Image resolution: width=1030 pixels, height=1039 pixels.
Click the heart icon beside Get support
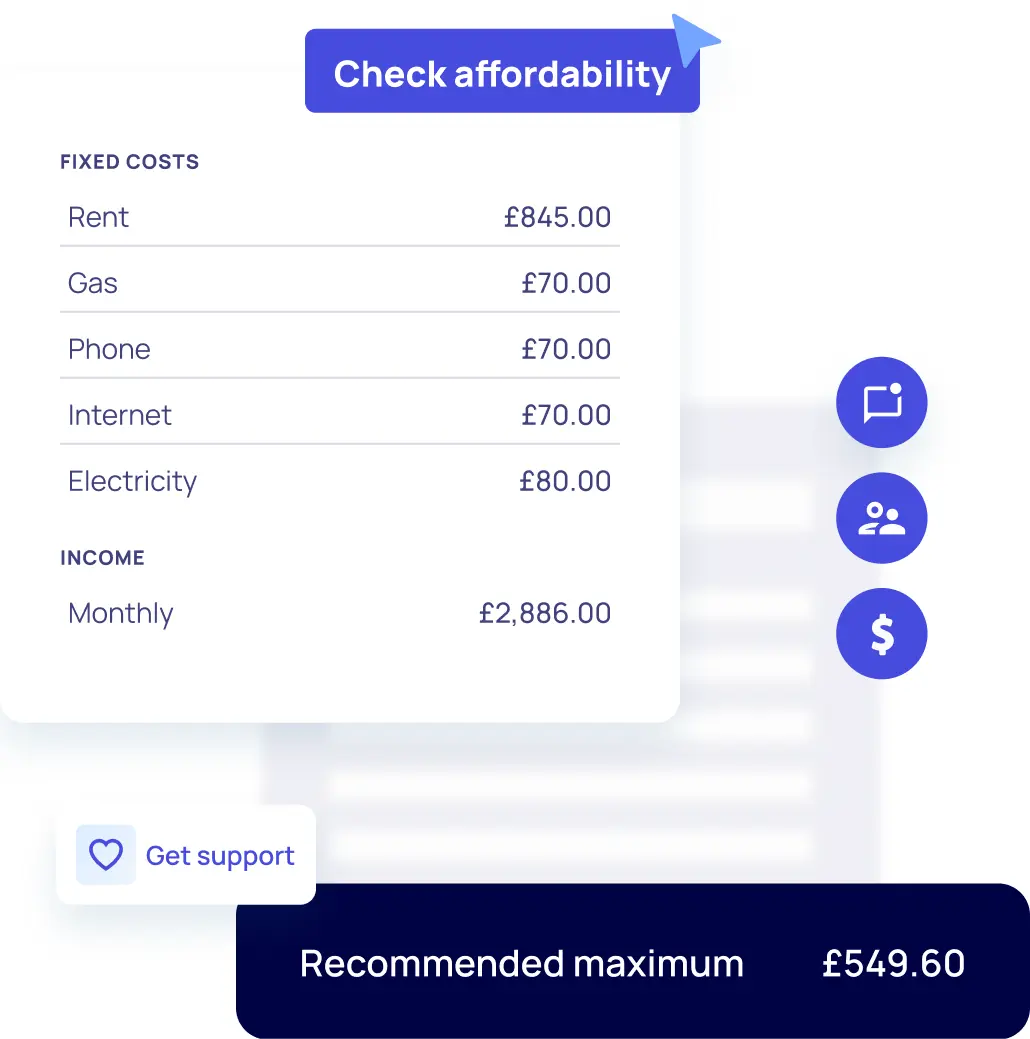[106, 854]
